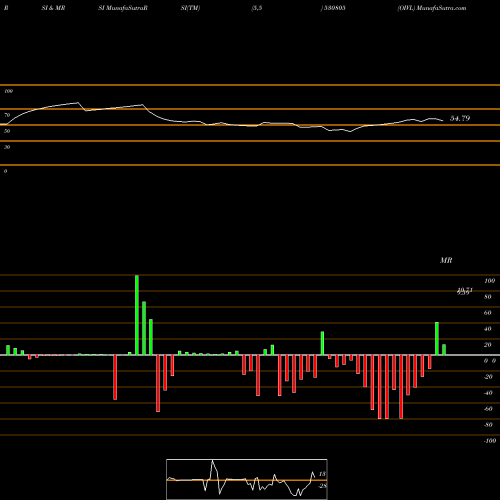Click the -40 label on MR axis
Viewport: 500px width, 500px height.
(x=488, y=393)
